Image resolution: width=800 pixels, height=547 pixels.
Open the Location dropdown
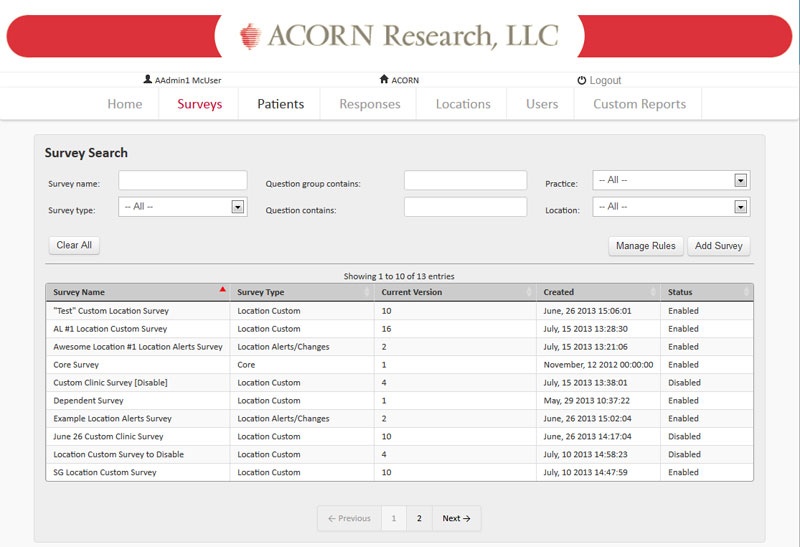671,207
